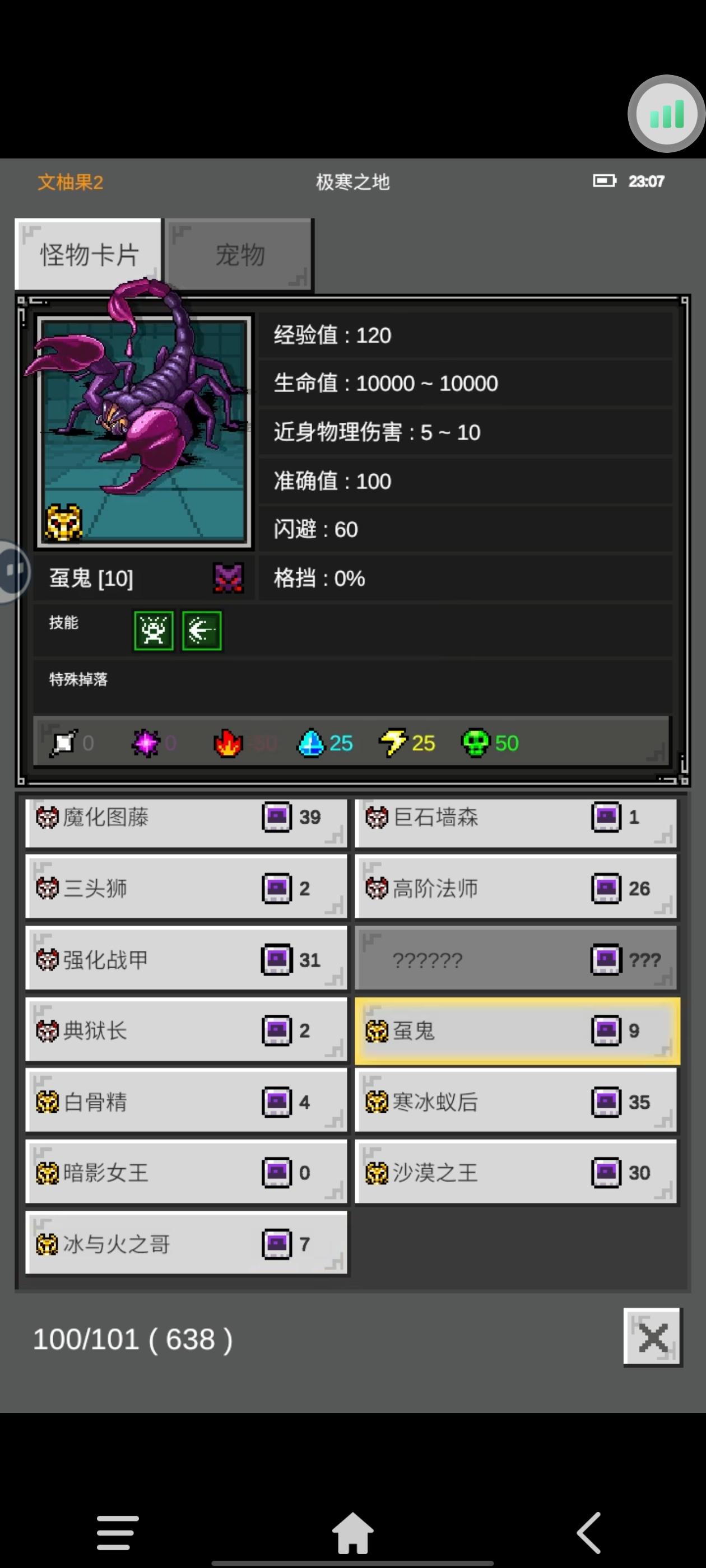This screenshot has height=1568, width=706.
Task: Open the Android recent apps menu icon
Action: click(118, 1533)
